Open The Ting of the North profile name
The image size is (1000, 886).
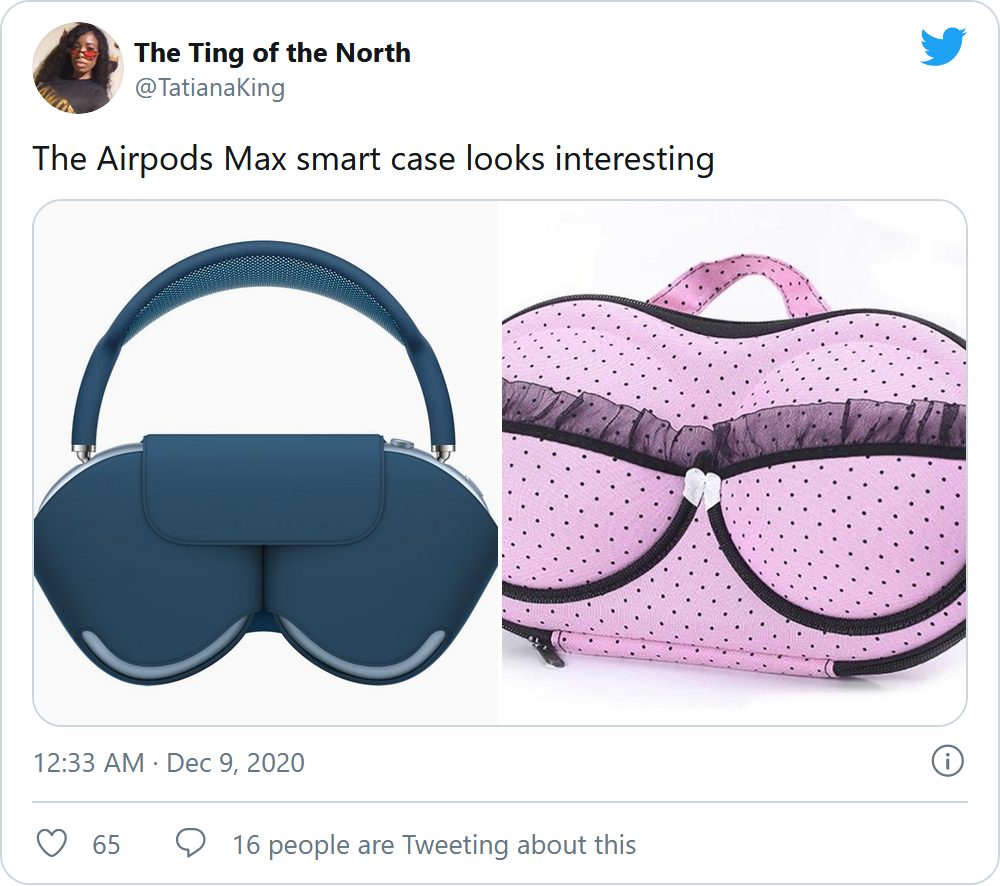(x=272, y=53)
